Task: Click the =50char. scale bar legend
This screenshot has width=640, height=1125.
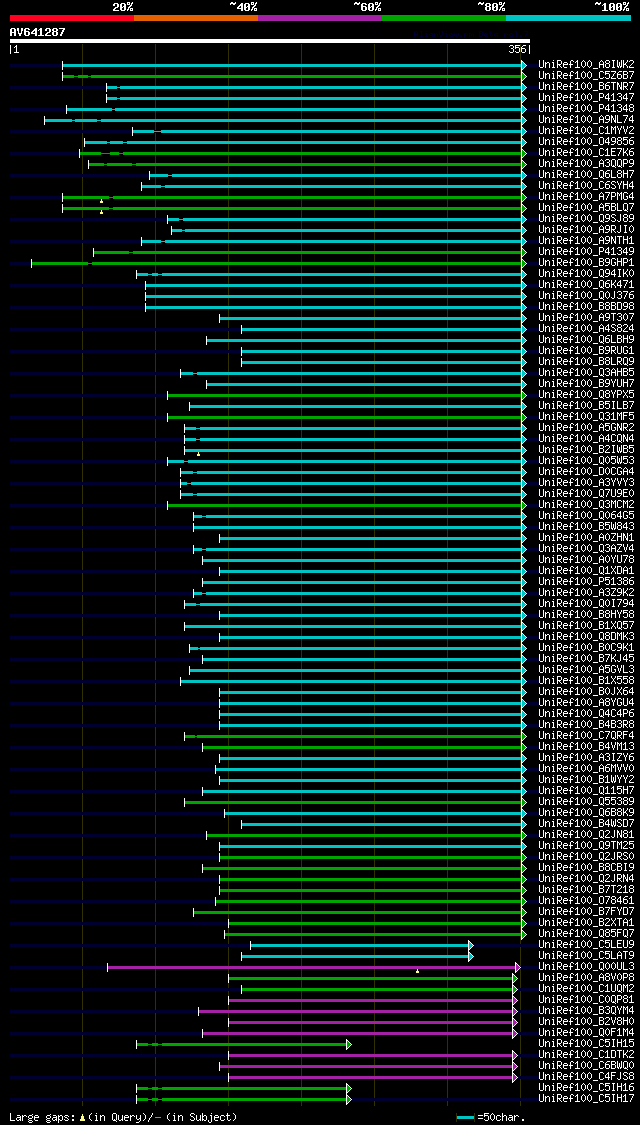Action: point(491,1117)
